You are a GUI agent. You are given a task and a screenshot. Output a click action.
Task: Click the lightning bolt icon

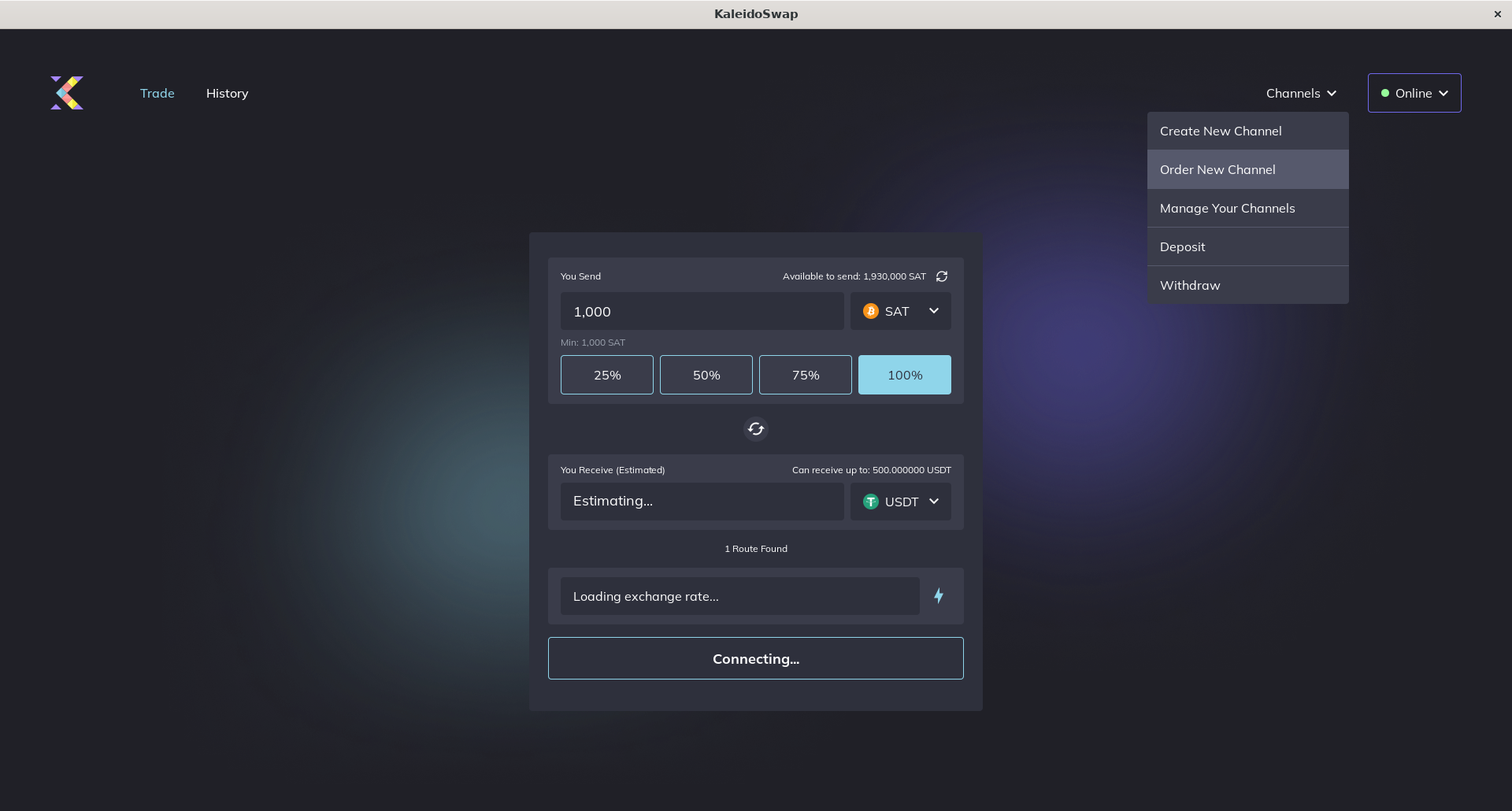(x=939, y=596)
